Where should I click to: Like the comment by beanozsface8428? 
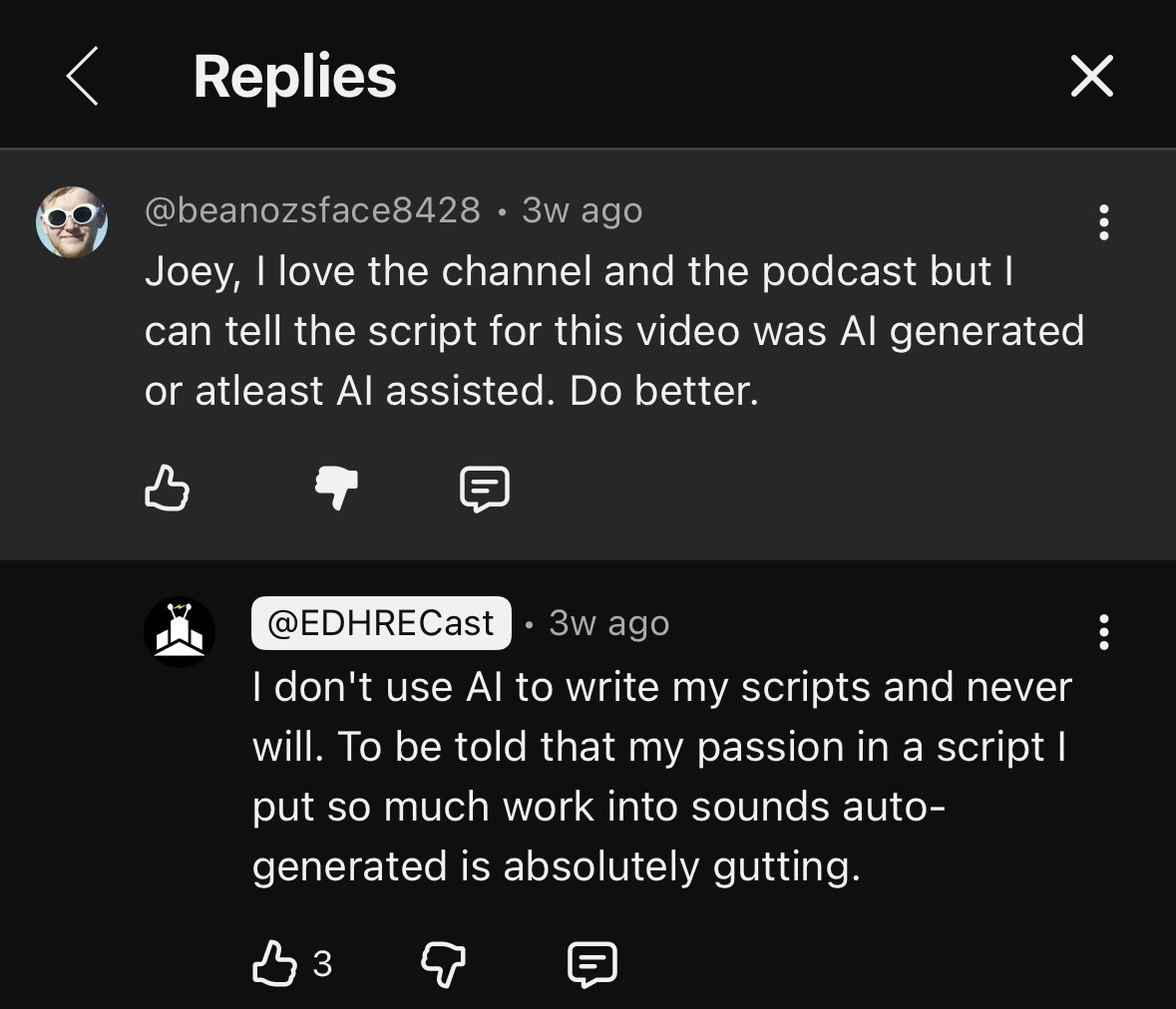pyautogui.click(x=167, y=489)
